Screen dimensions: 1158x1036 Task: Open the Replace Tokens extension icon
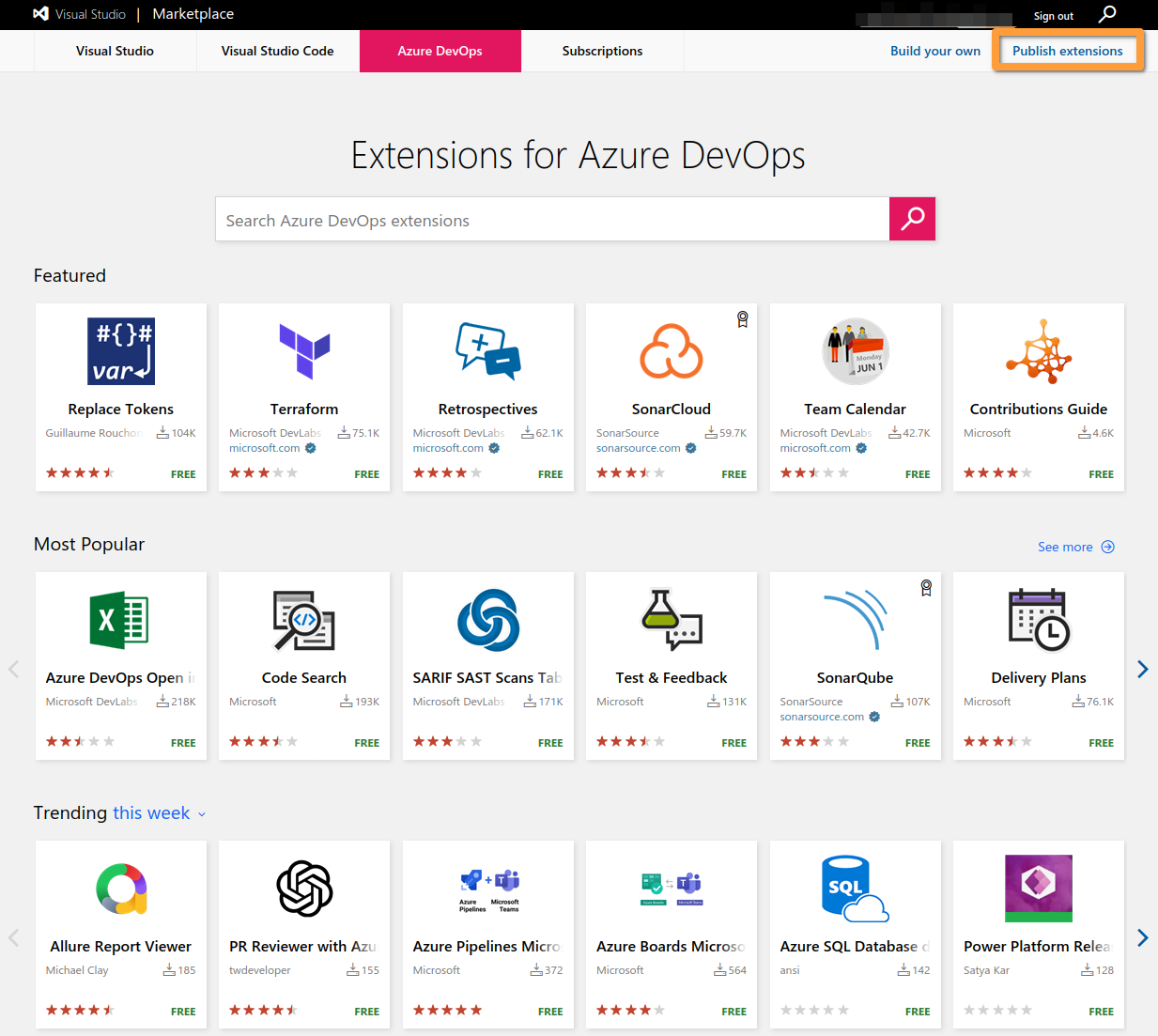coord(121,351)
